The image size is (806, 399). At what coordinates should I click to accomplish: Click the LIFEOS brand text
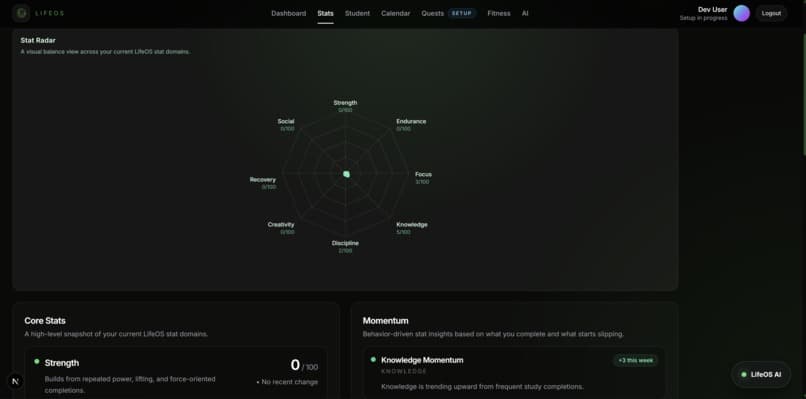tap(49, 13)
